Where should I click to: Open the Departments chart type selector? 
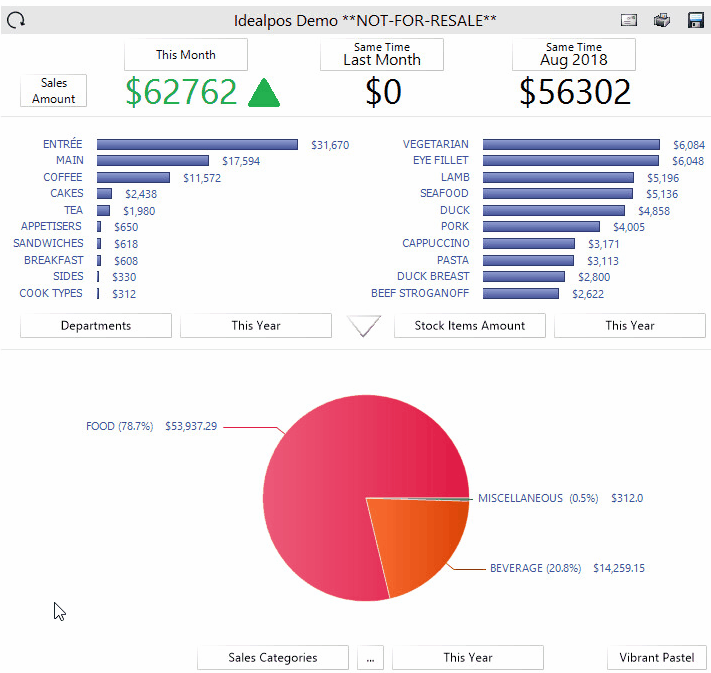(x=96, y=325)
